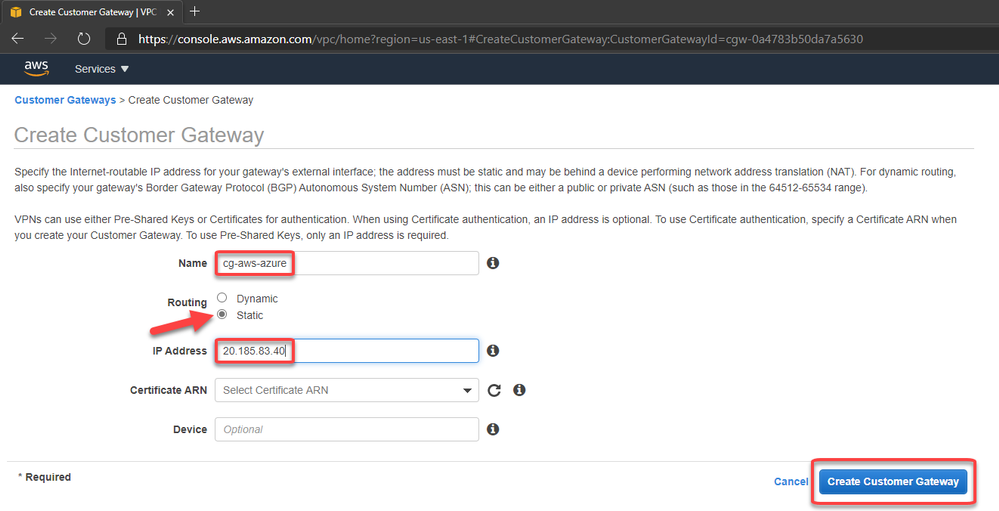The height and width of the screenshot is (511, 999).
Task: Click into the optional Device field
Action: (x=348, y=429)
